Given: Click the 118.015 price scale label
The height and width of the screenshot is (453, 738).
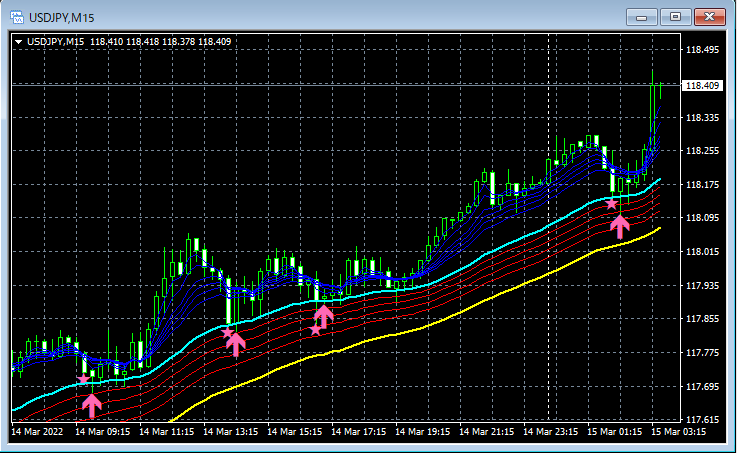Looking at the screenshot, I should 702,252.
